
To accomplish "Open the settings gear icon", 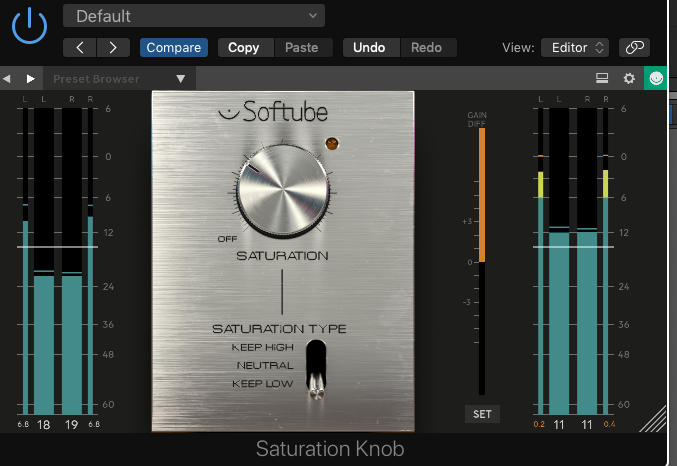I will coord(629,78).
